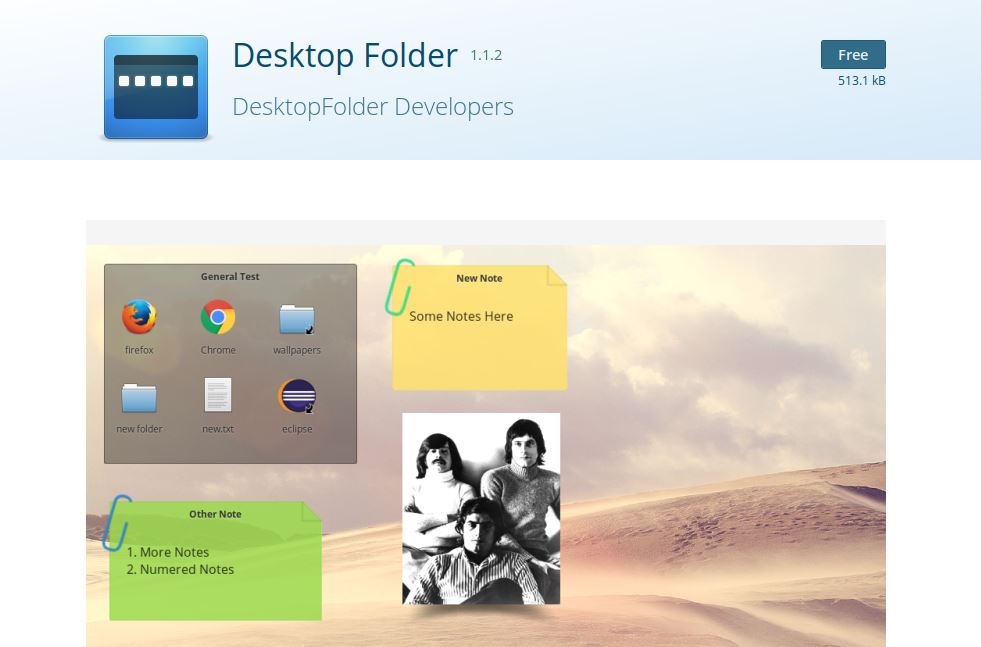
Task: Click the "Other Note" title
Action: click(x=215, y=514)
